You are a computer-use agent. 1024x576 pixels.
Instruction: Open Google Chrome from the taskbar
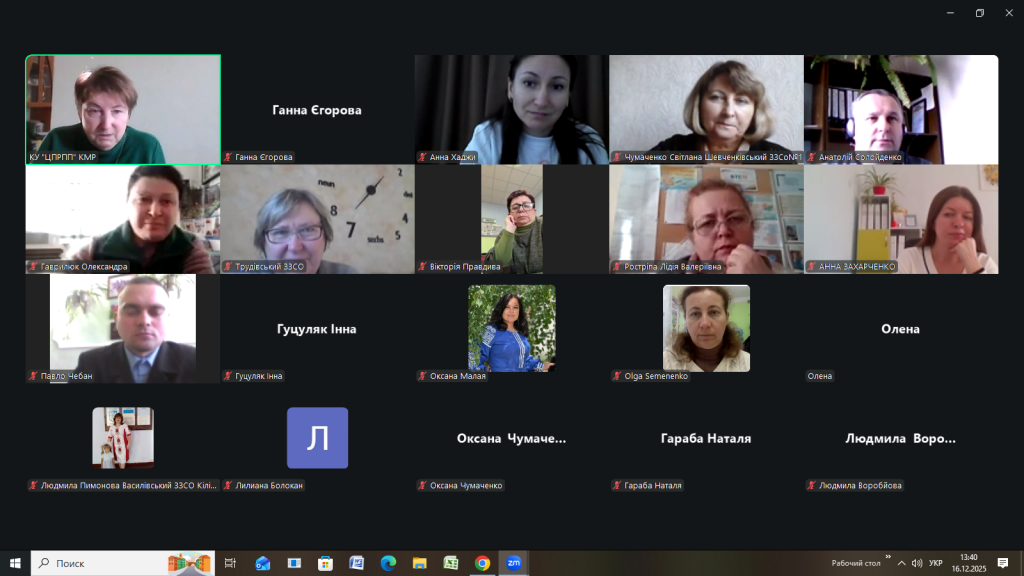tap(482, 563)
